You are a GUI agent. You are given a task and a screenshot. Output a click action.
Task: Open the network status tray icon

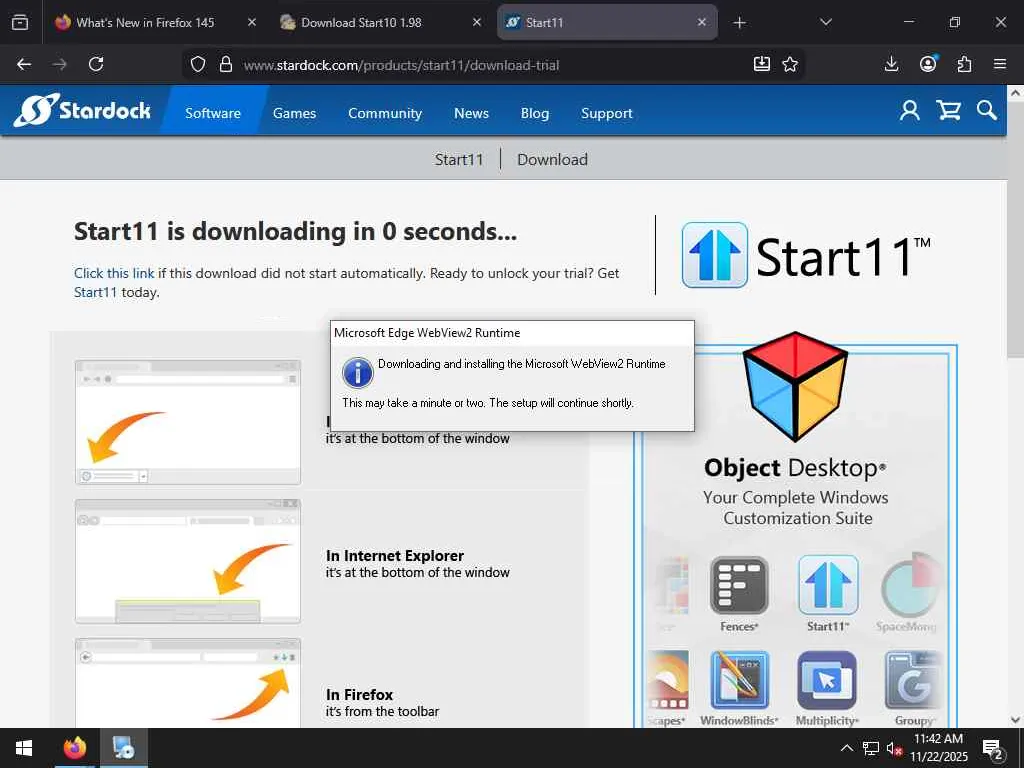point(871,748)
